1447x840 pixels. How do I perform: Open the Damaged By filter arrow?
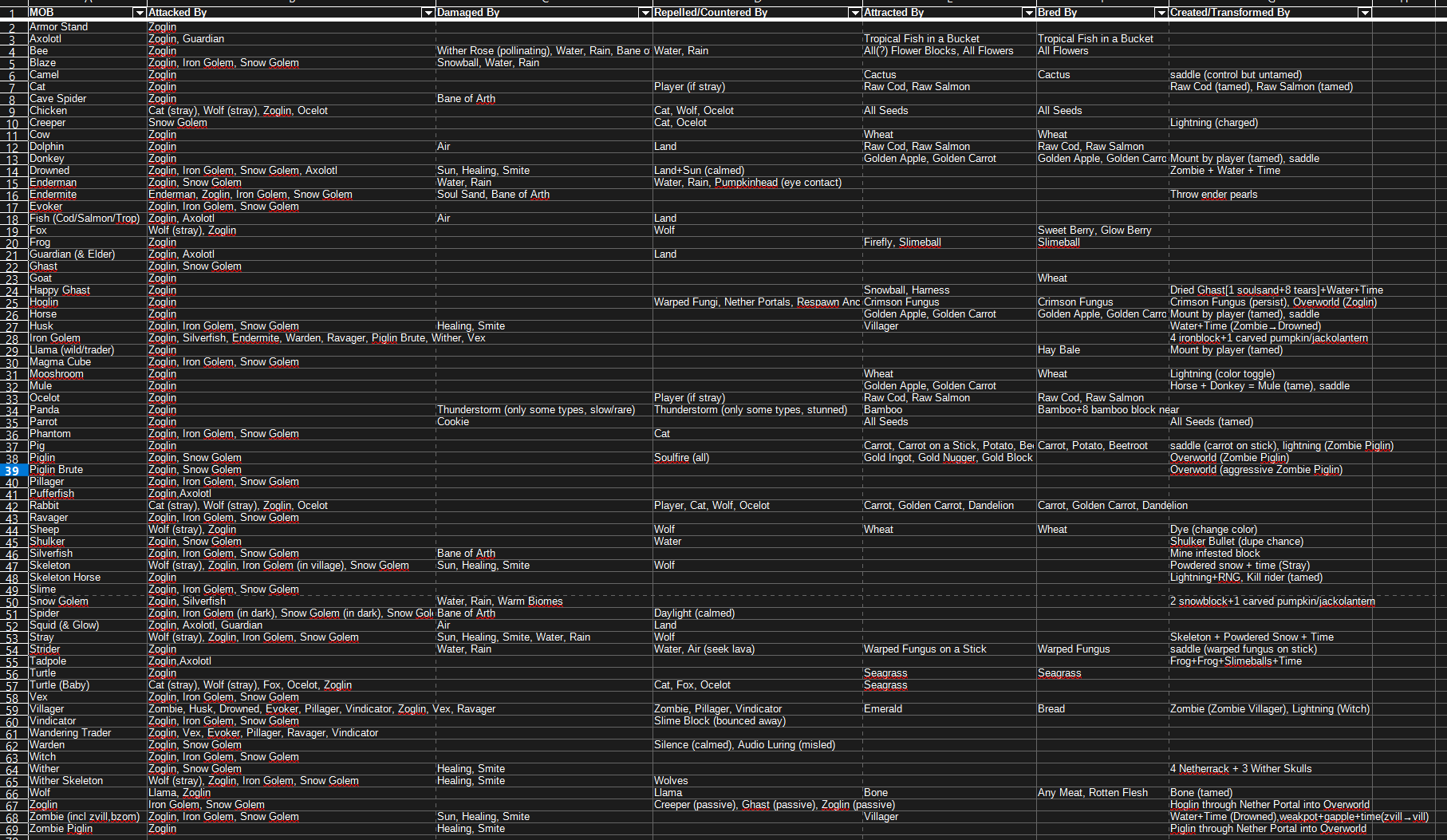click(645, 13)
